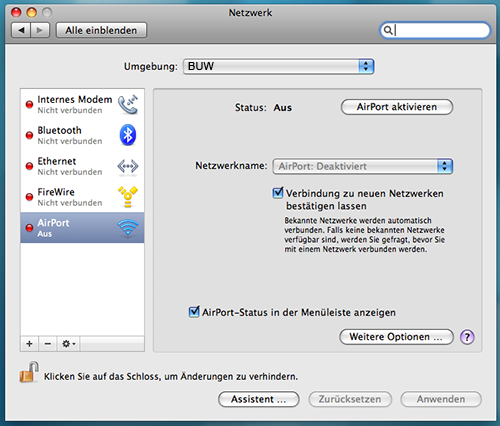Go back with the left arrow button
The width and height of the screenshot is (500, 426).
pos(21,30)
